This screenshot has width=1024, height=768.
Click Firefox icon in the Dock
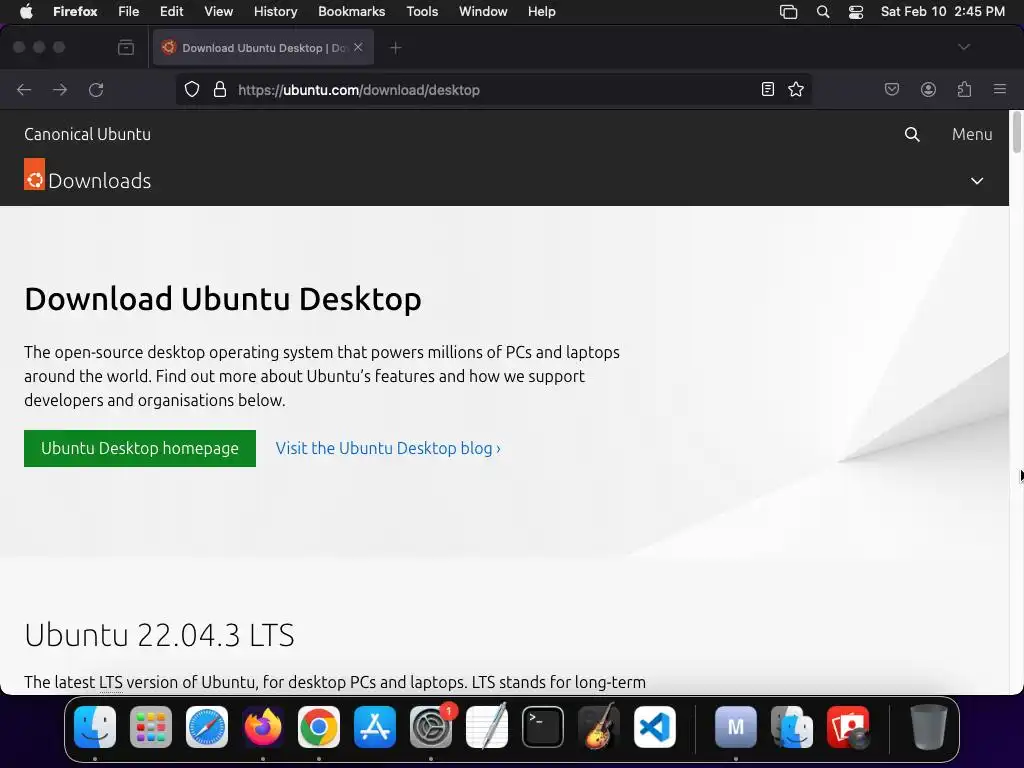pos(263,727)
